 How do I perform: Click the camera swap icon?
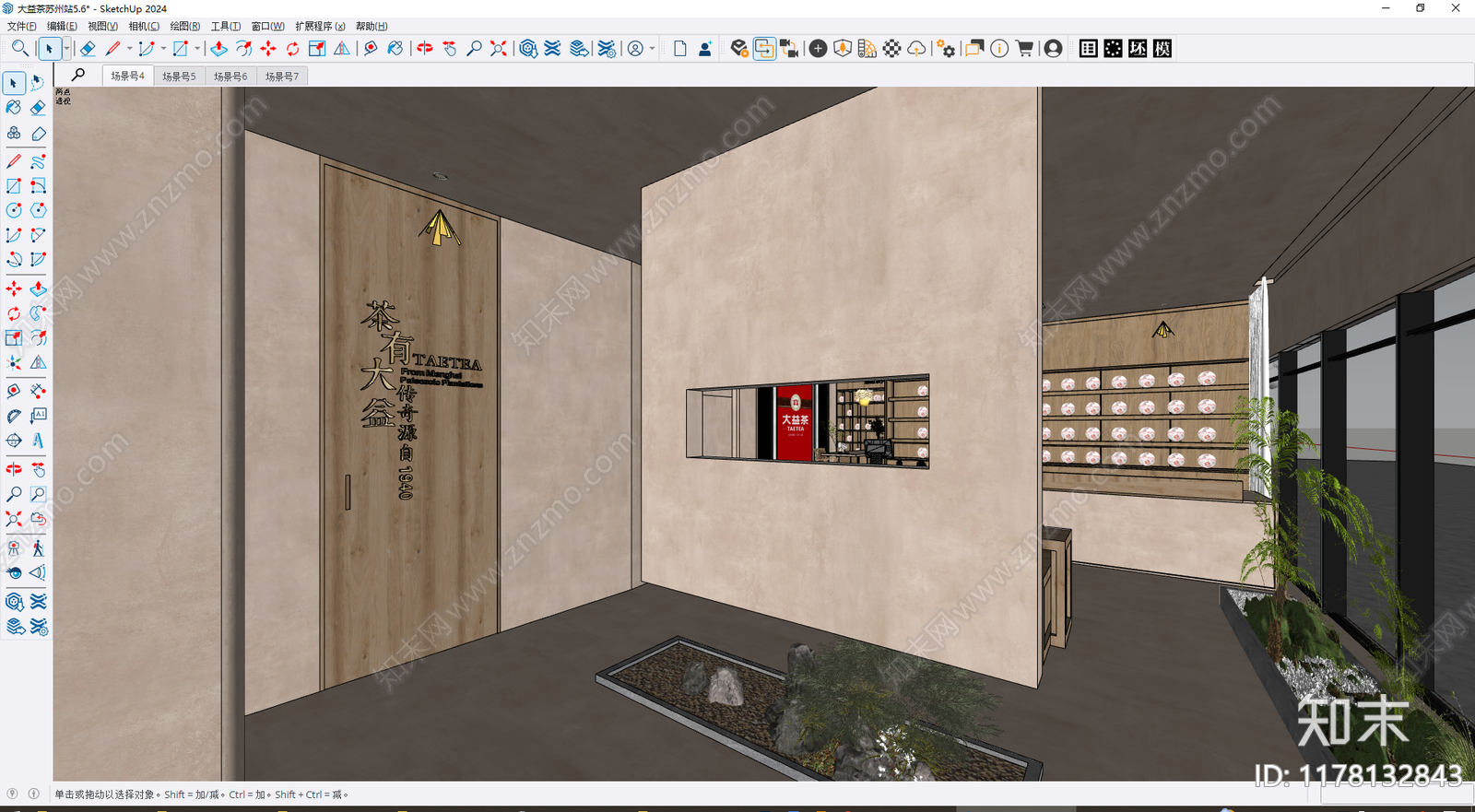[790, 49]
